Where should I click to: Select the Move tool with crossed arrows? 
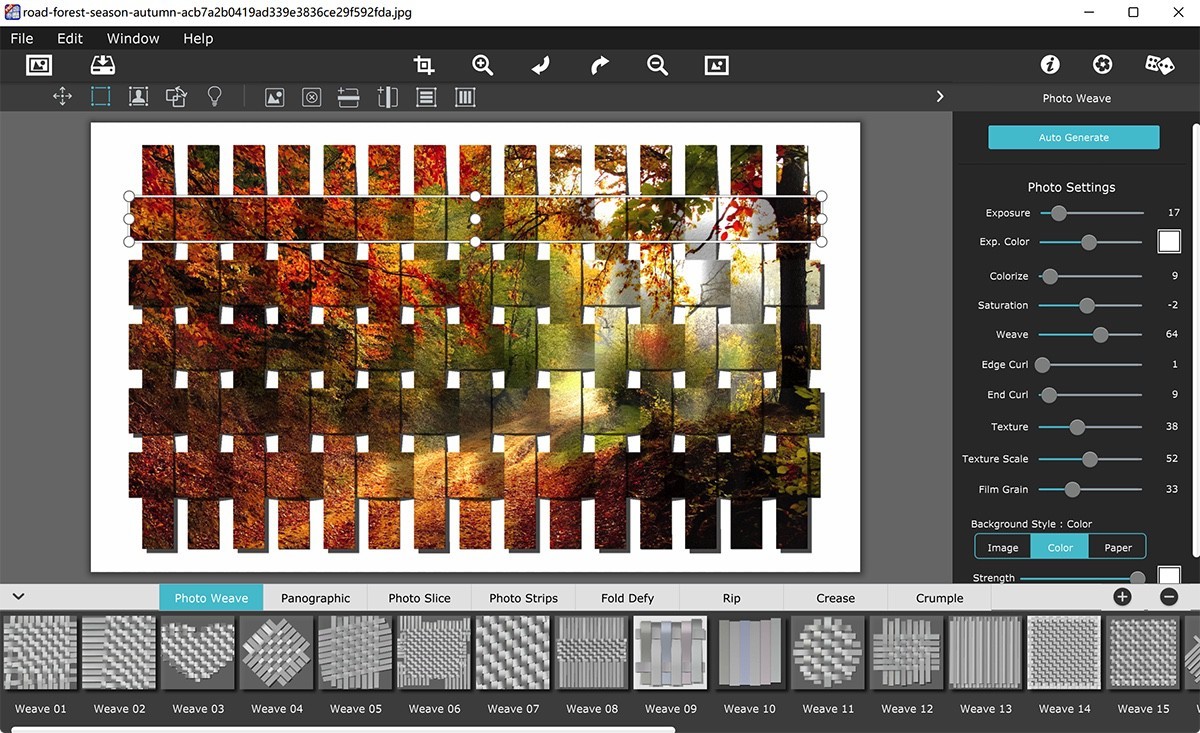pyautogui.click(x=62, y=96)
